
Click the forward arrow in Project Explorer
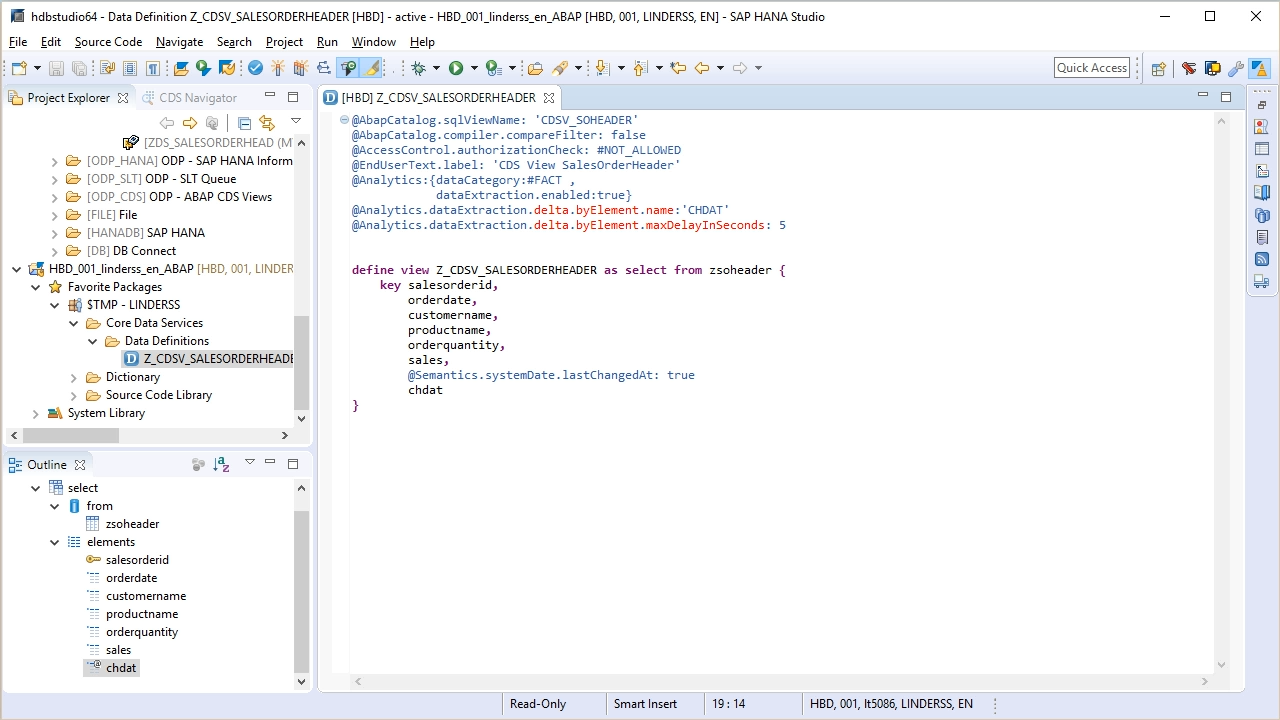click(189, 123)
